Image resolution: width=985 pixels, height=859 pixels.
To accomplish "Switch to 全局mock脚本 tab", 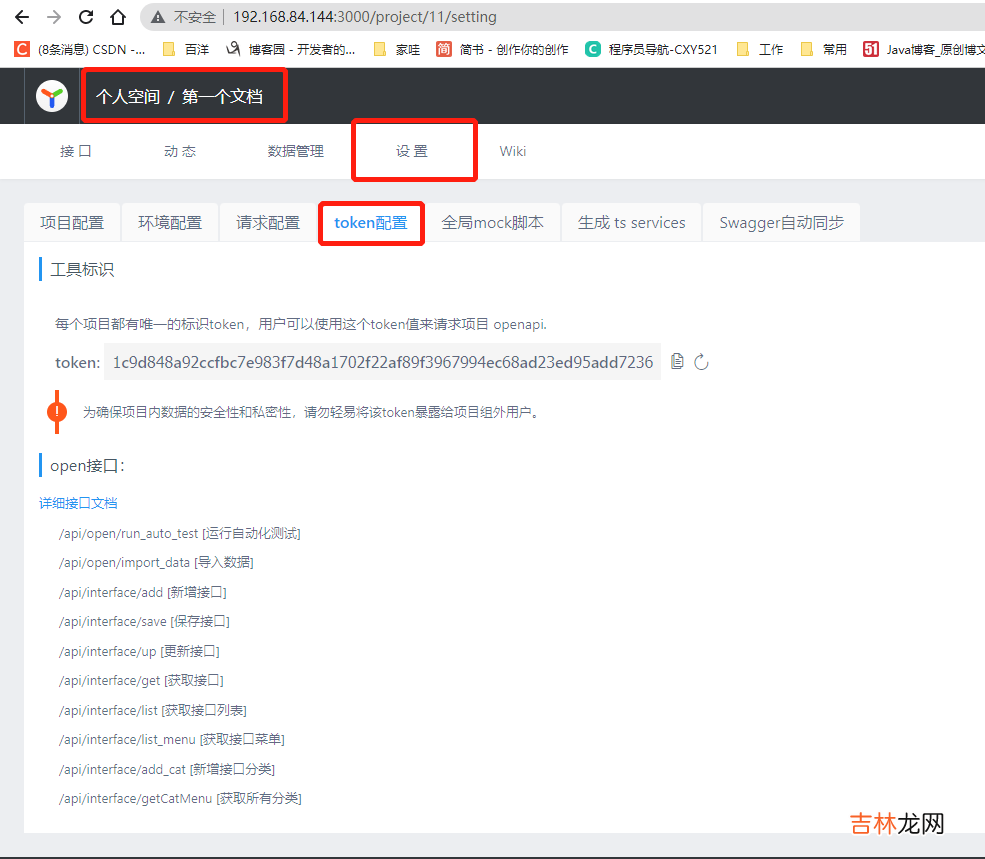I will (x=492, y=223).
